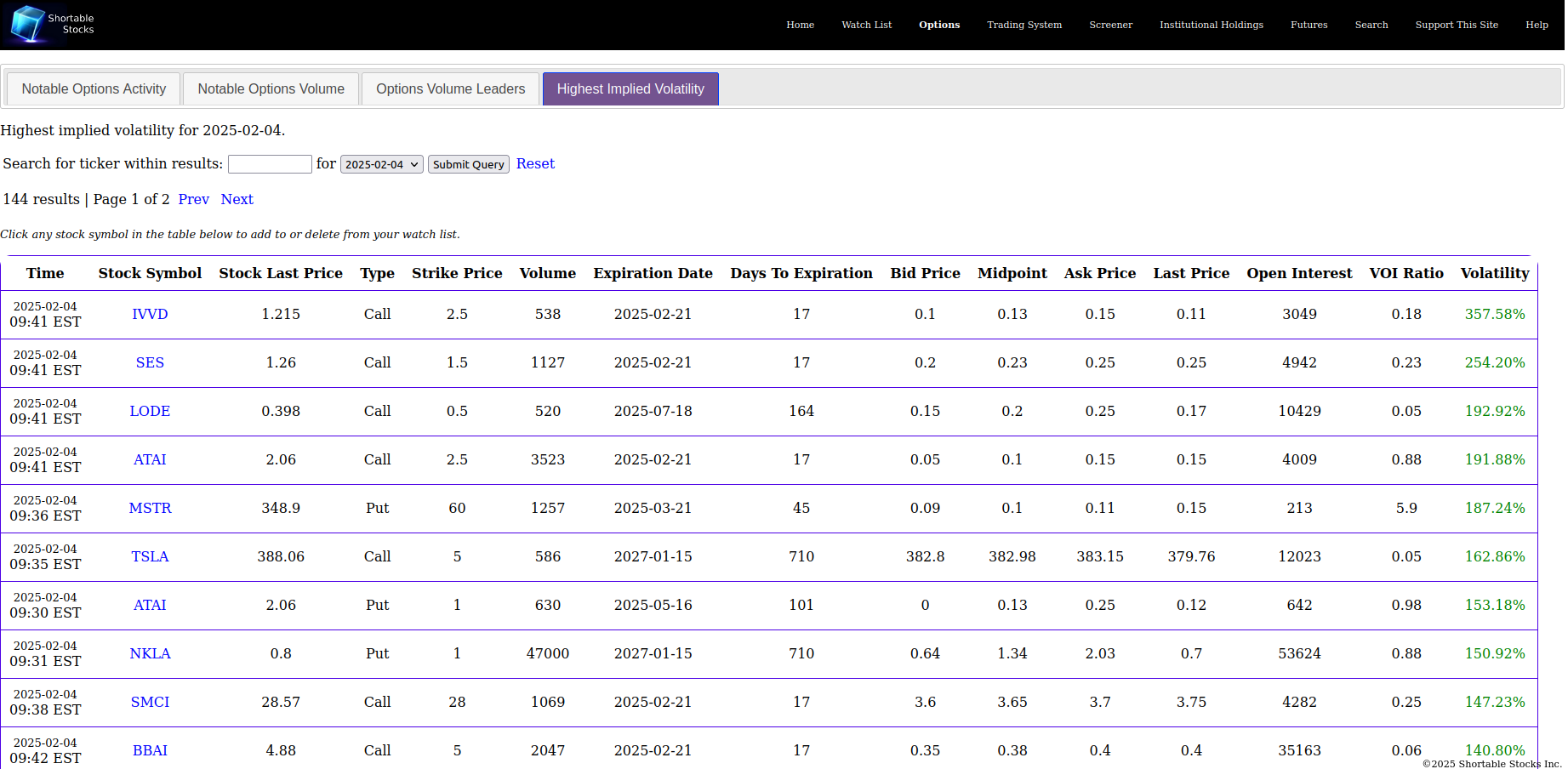Focus the ticker search input field
This screenshot has width=1568, height=769.
(x=270, y=164)
